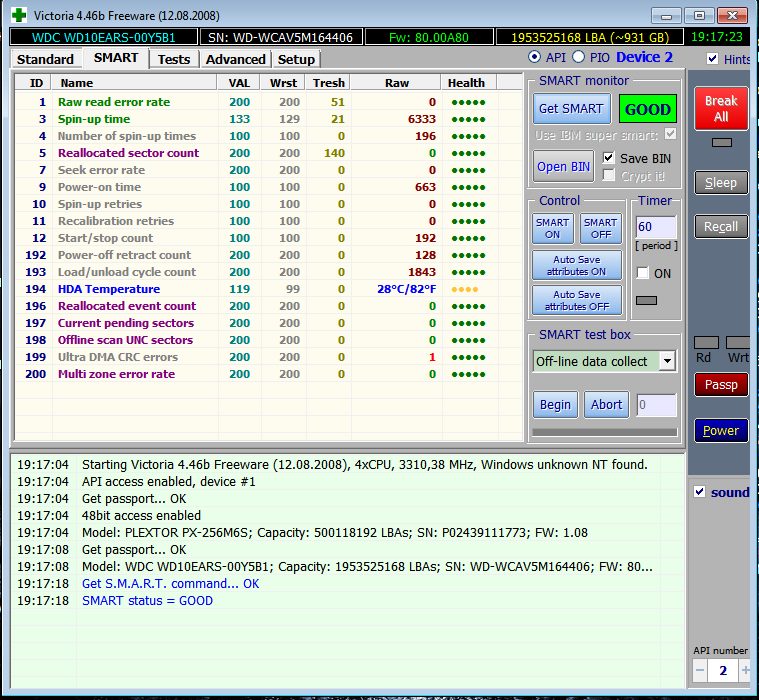Click the indicator lamp below Break All

pyautogui.click(x=722, y=142)
